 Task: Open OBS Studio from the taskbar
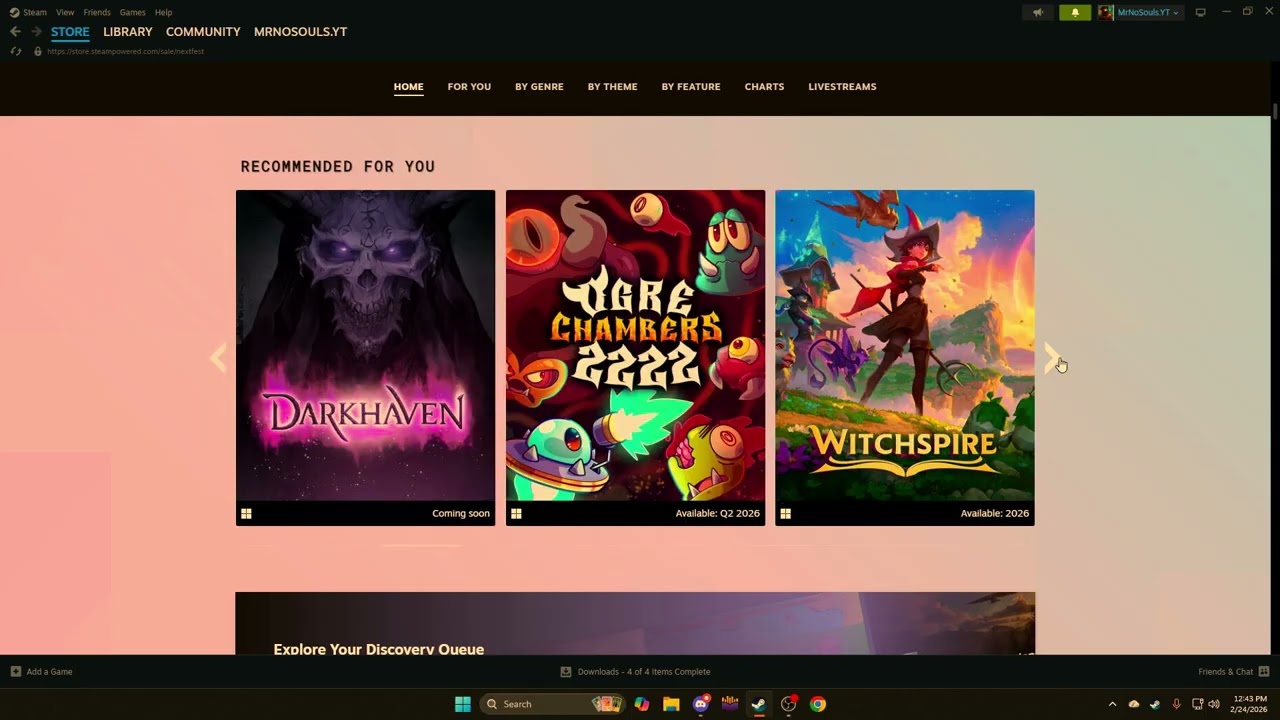point(788,704)
